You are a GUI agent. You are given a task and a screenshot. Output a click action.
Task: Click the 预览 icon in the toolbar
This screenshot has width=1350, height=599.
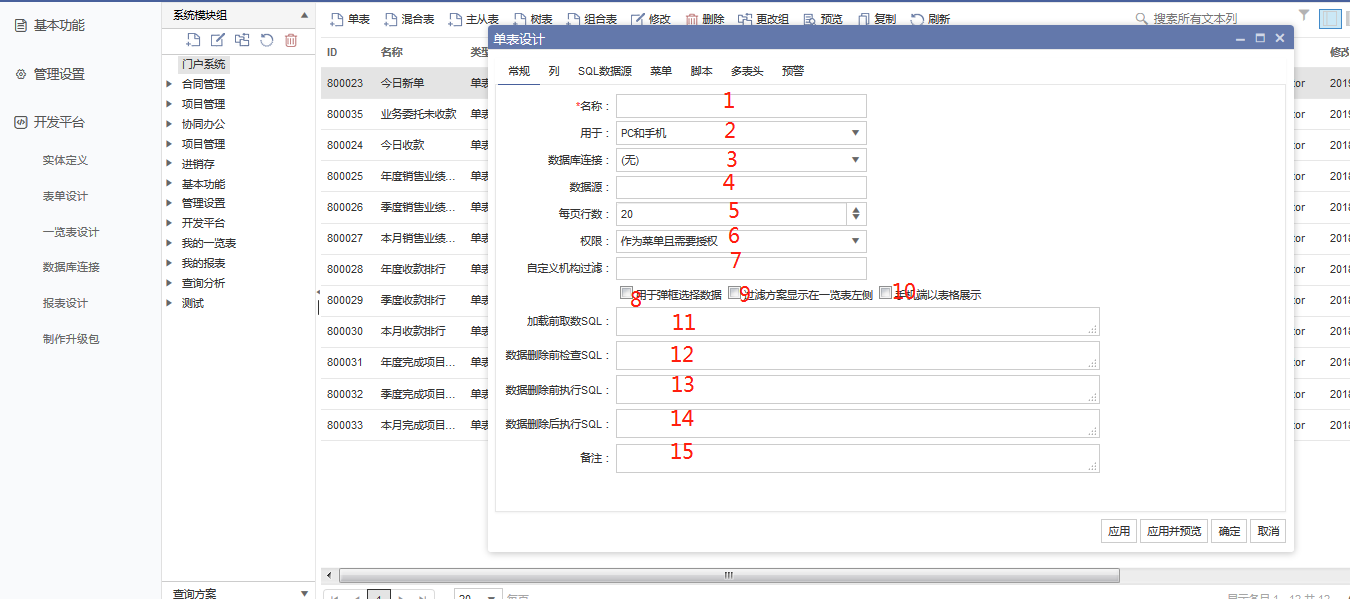(x=822, y=17)
